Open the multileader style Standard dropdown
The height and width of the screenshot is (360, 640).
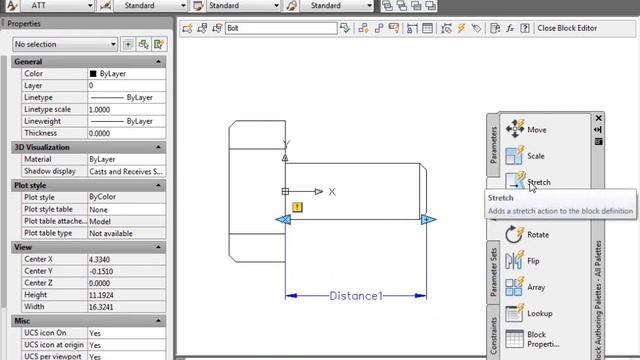pyautogui.click(x=369, y=6)
